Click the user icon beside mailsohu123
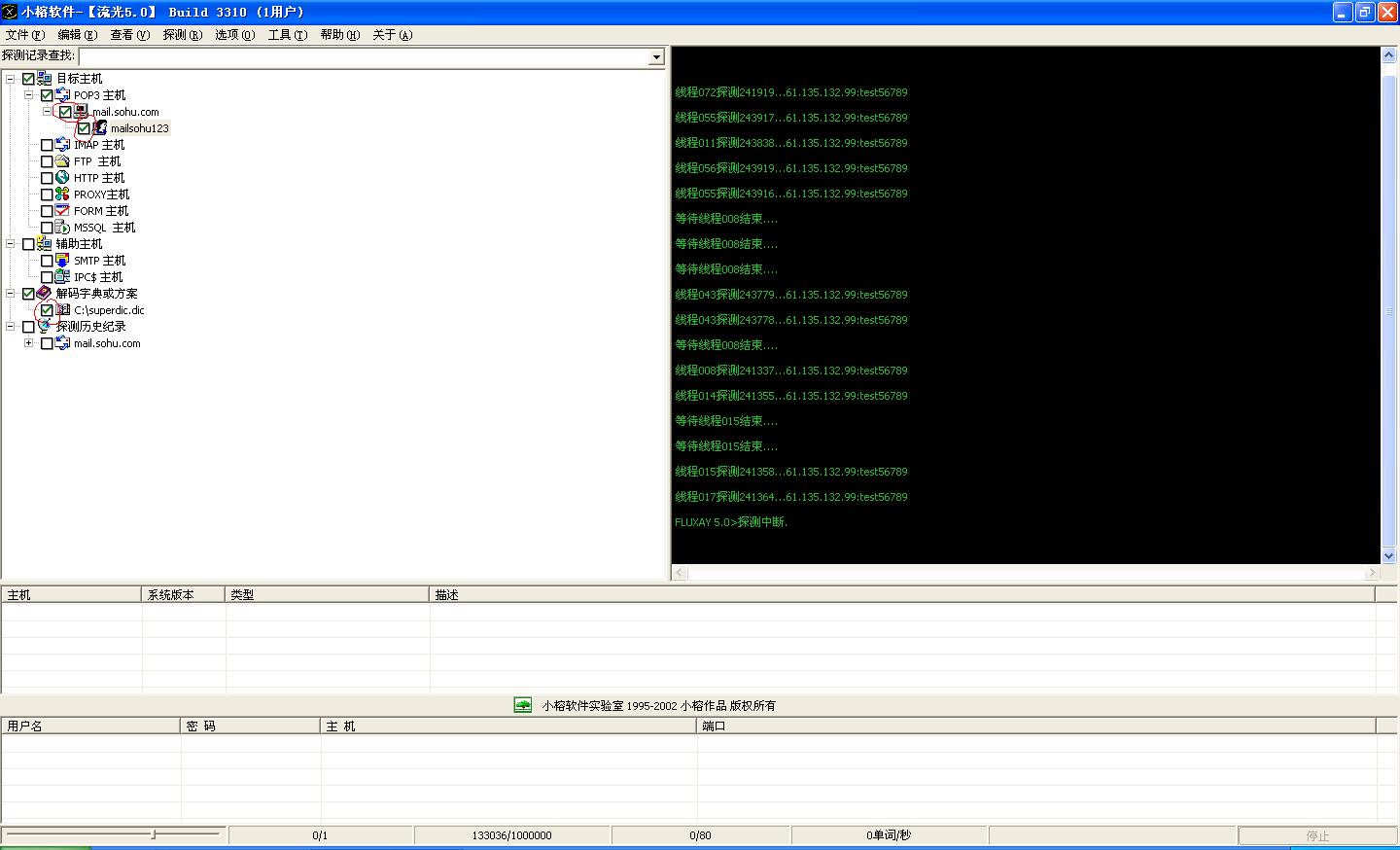Screen dimensions: 1400x850 pyautogui.click(x=100, y=128)
